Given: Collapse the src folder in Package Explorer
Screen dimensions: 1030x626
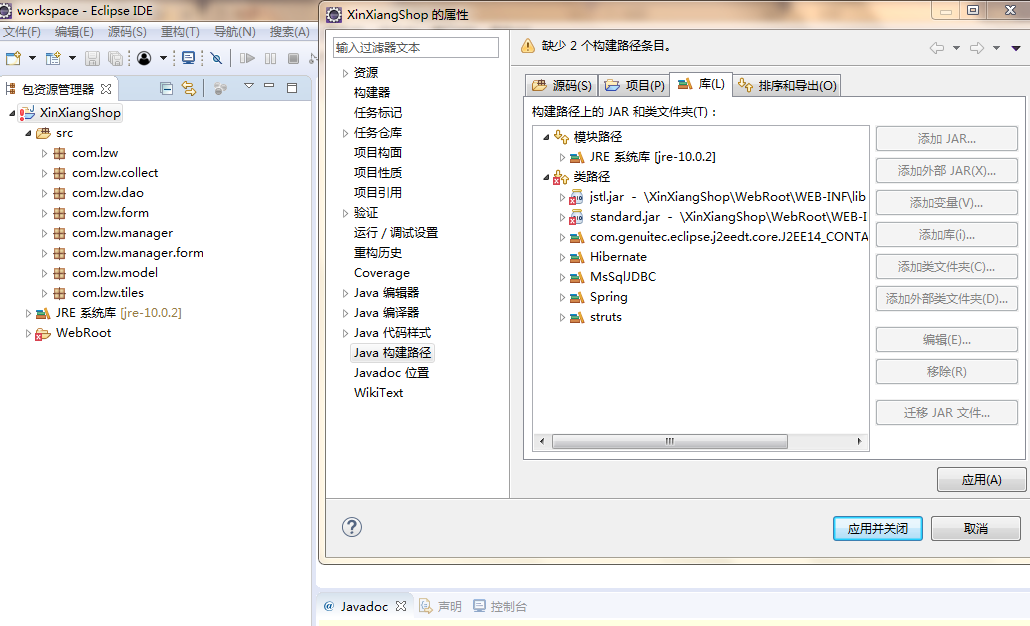Looking at the screenshot, I should coord(28,133).
